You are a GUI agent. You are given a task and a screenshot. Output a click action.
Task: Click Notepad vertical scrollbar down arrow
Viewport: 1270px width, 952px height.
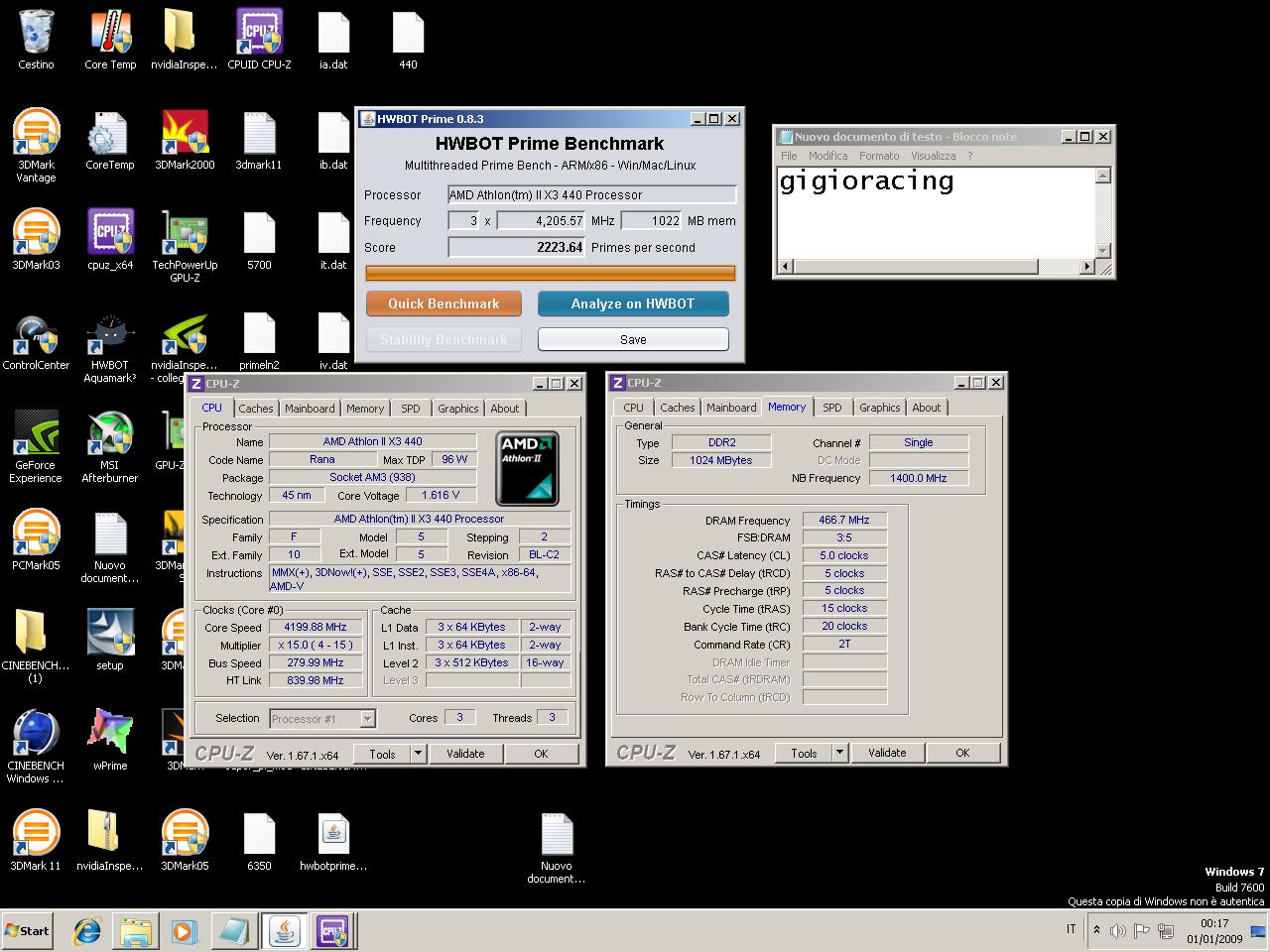pos(1102,250)
